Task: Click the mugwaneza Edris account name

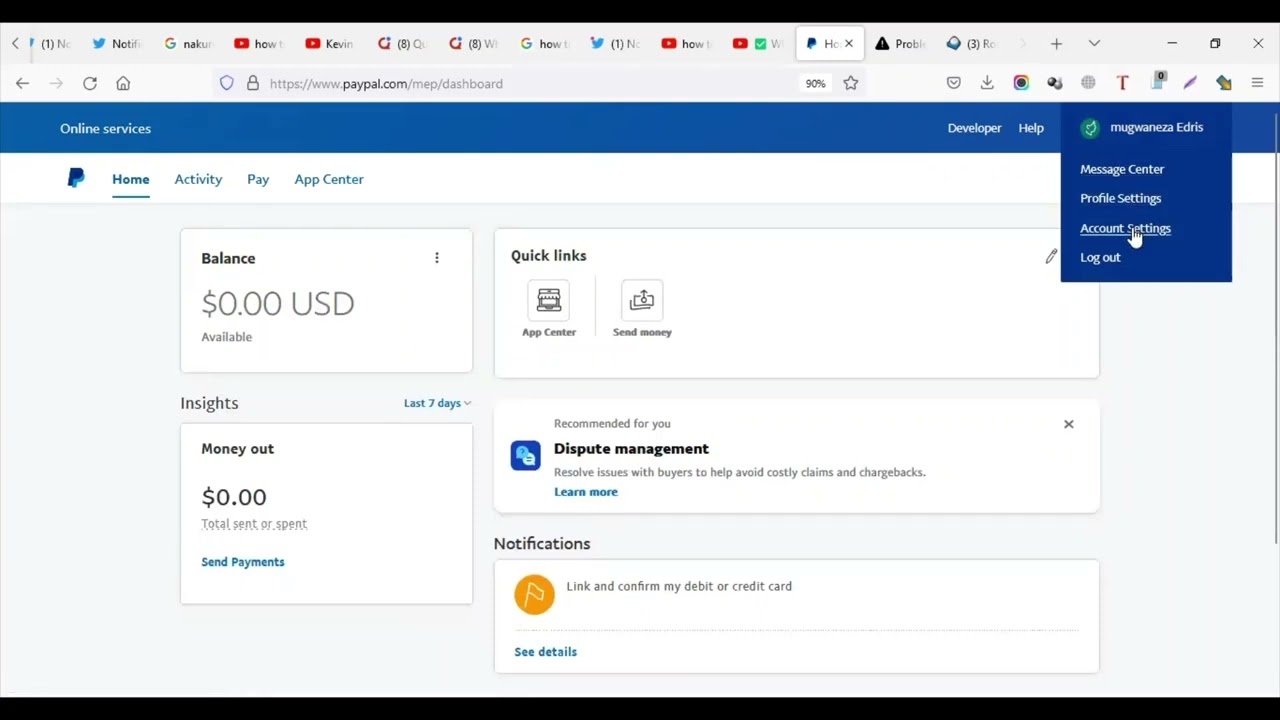Action: tap(1156, 127)
